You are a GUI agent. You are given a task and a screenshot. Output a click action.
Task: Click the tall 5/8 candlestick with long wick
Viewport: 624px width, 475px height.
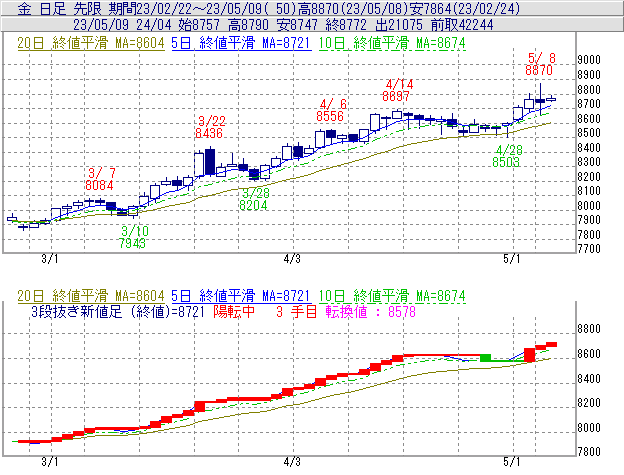[540, 99]
